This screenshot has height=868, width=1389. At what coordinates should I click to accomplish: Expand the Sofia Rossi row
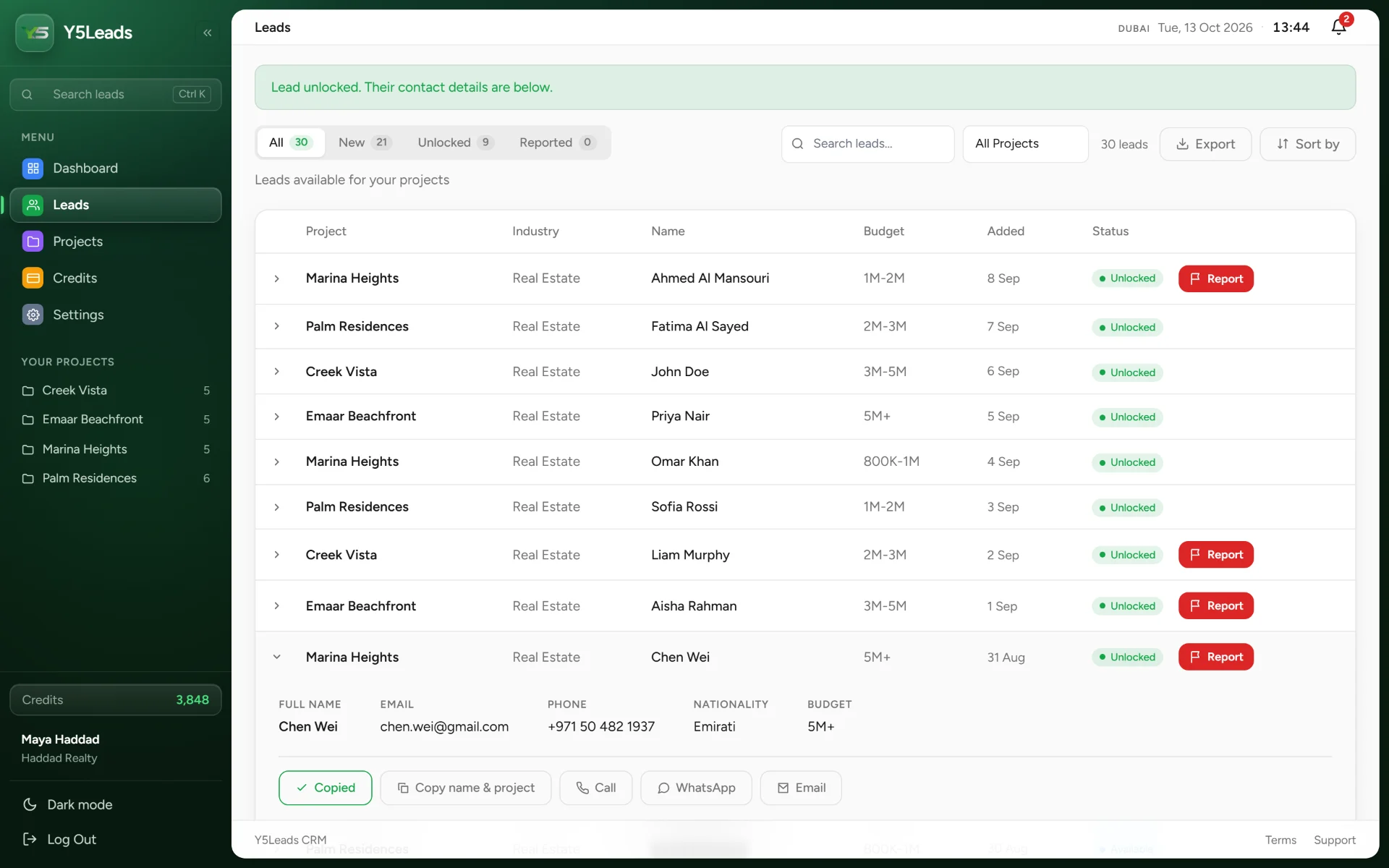[x=276, y=507]
